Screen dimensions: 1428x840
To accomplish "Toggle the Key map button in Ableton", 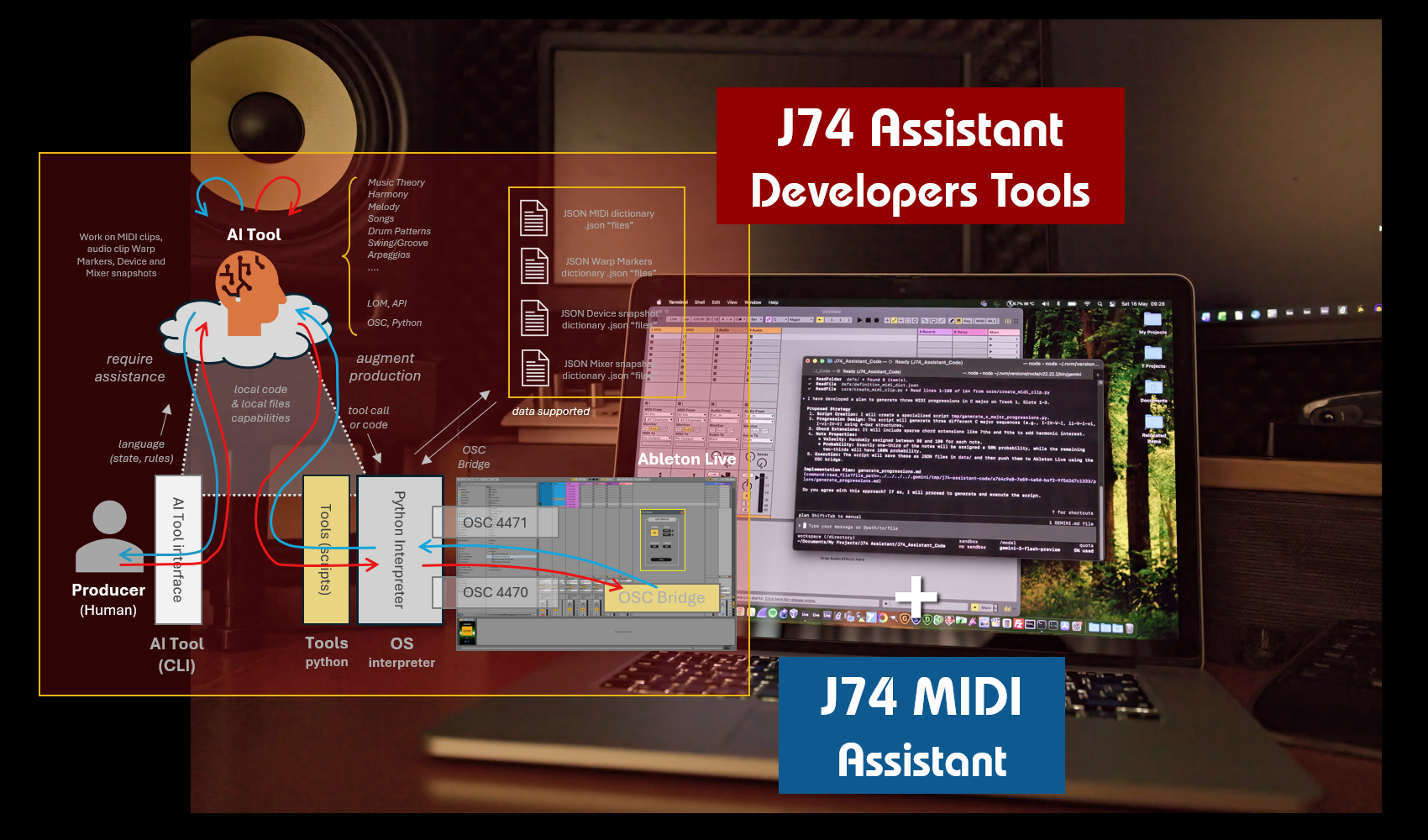I will click(x=967, y=321).
